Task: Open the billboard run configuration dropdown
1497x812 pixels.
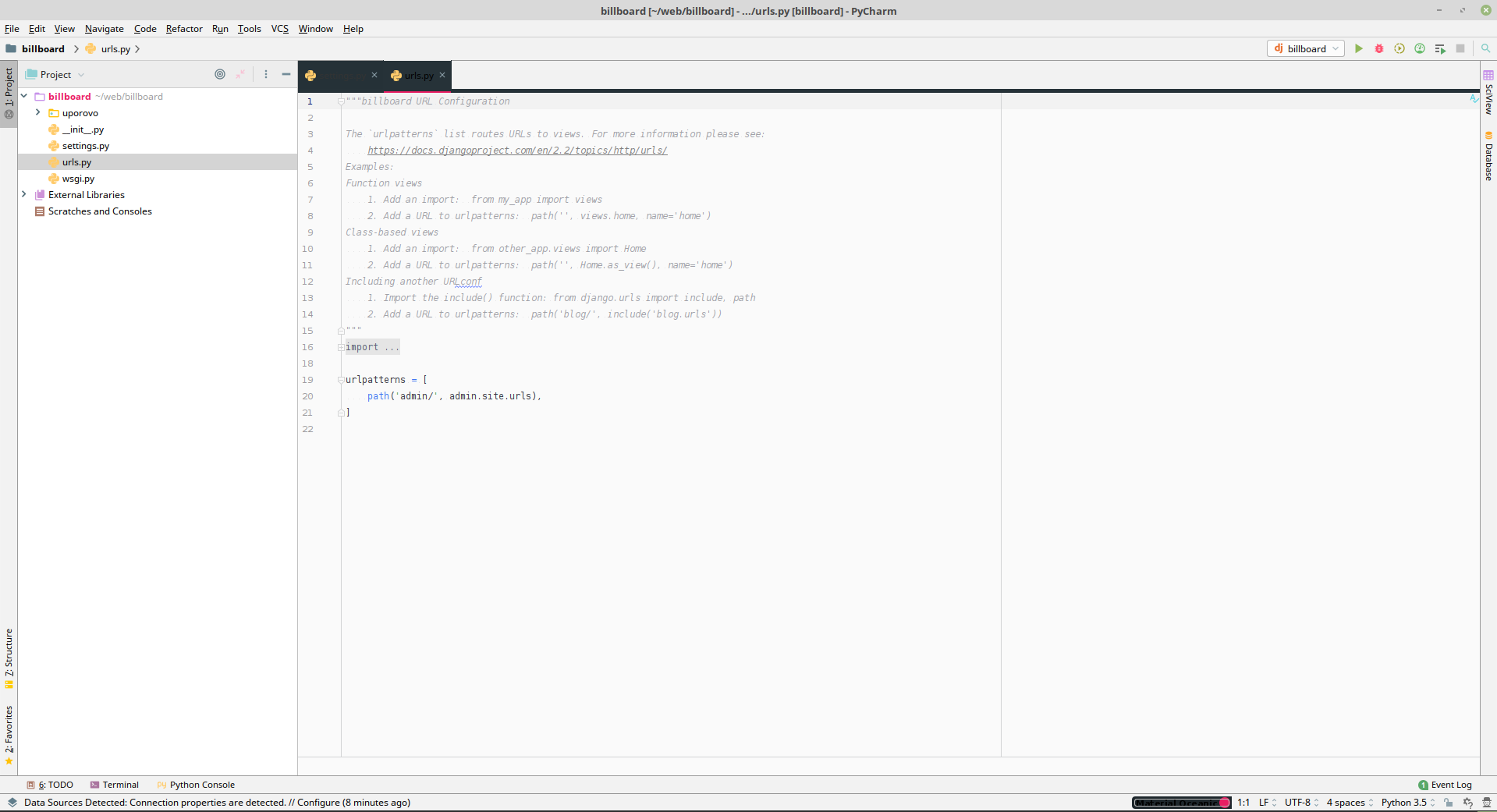Action: [x=1306, y=48]
